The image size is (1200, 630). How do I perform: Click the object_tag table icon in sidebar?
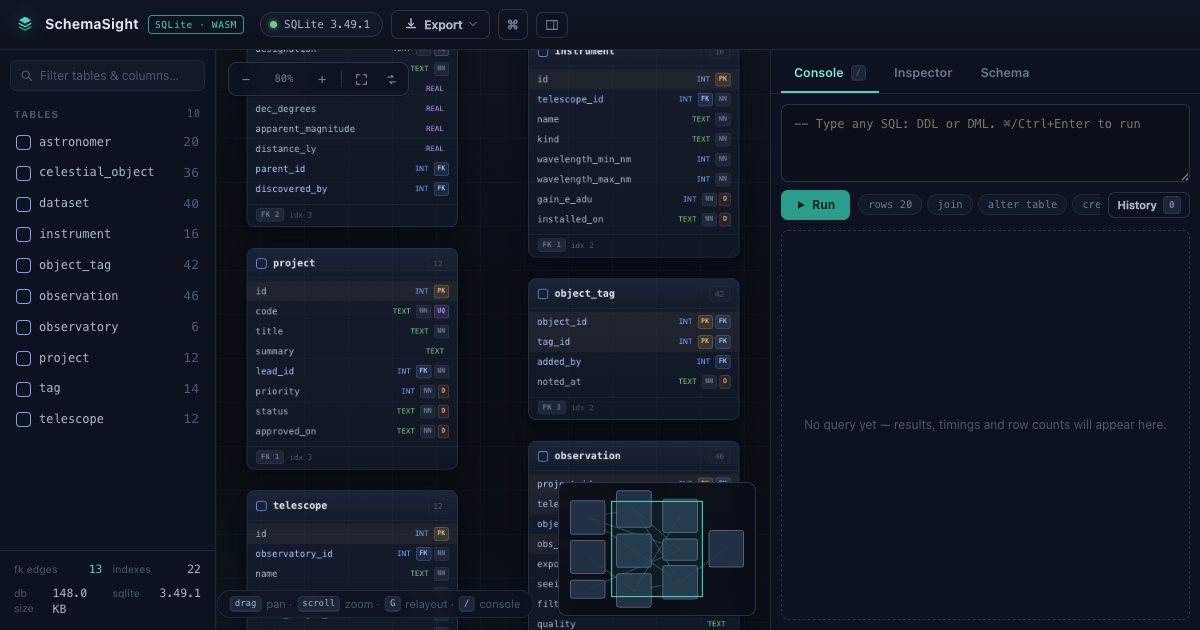coord(24,265)
